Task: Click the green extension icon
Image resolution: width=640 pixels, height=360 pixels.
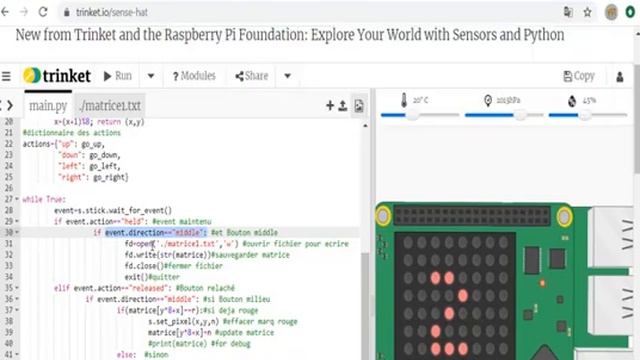Action: coord(630,12)
